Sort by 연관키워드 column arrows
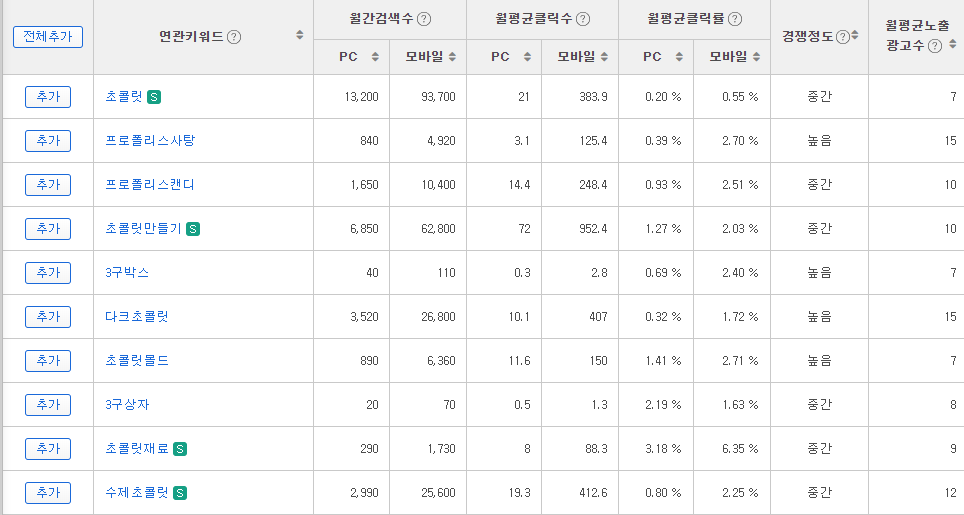This screenshot has width=964, height=515. [x=299, y=35]
